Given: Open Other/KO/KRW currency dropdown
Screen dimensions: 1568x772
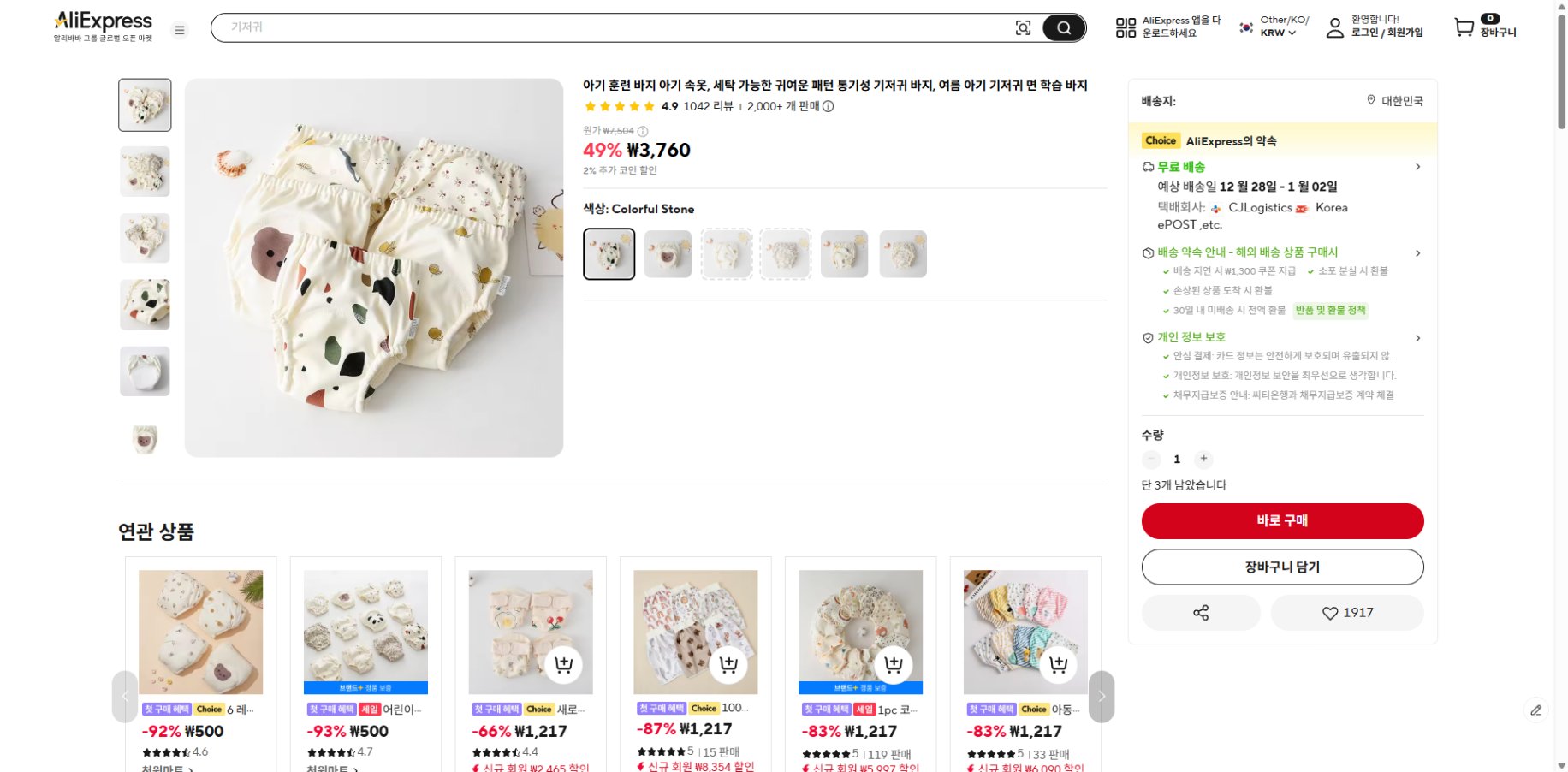Looking at the screenshot, I should pyautogui.click(x=1279, y=33).
